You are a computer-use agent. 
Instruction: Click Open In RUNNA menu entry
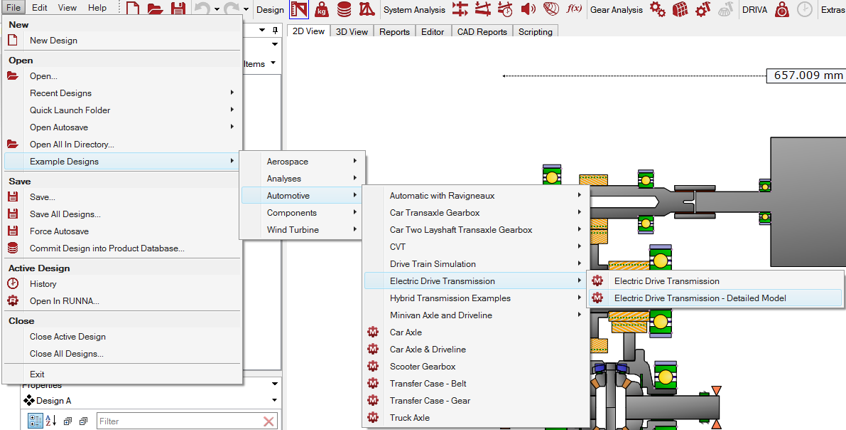[64, 301]
